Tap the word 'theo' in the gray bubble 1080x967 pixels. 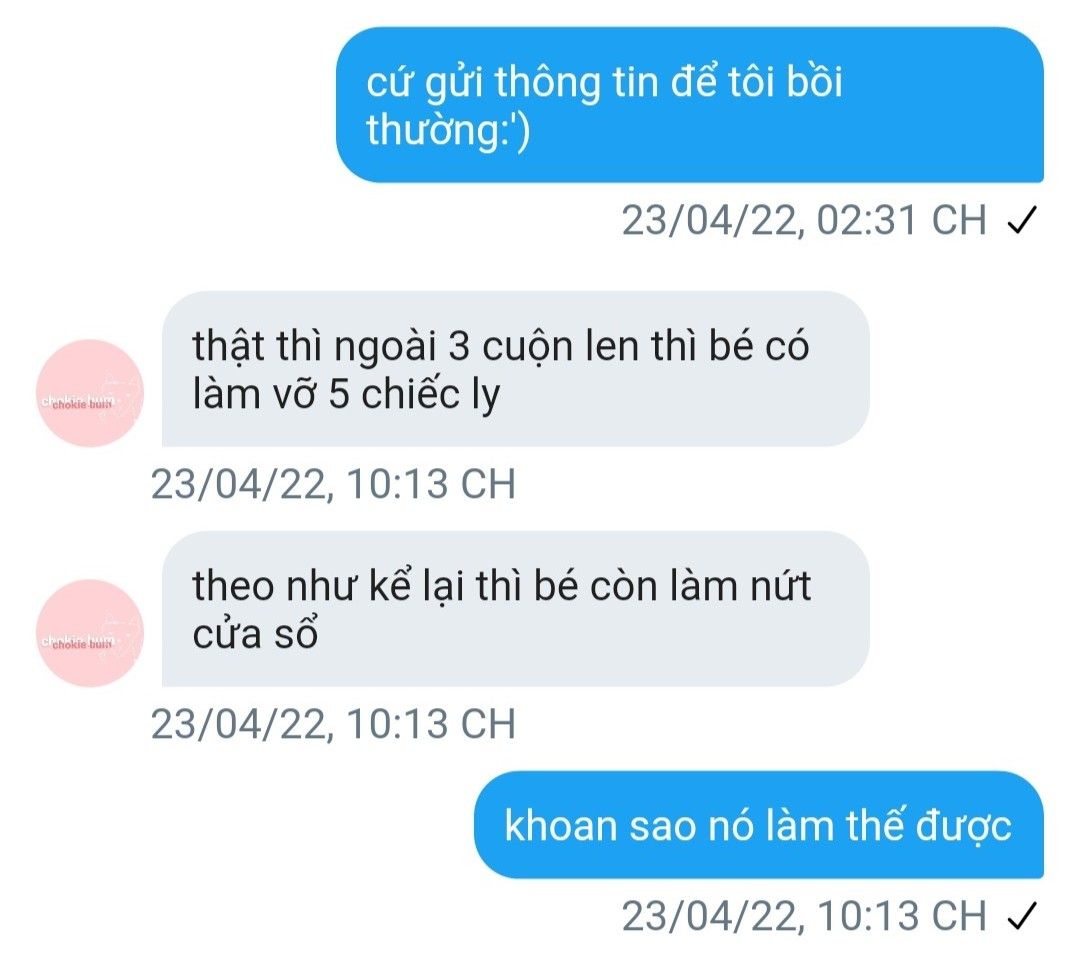(x=233, y=585)
